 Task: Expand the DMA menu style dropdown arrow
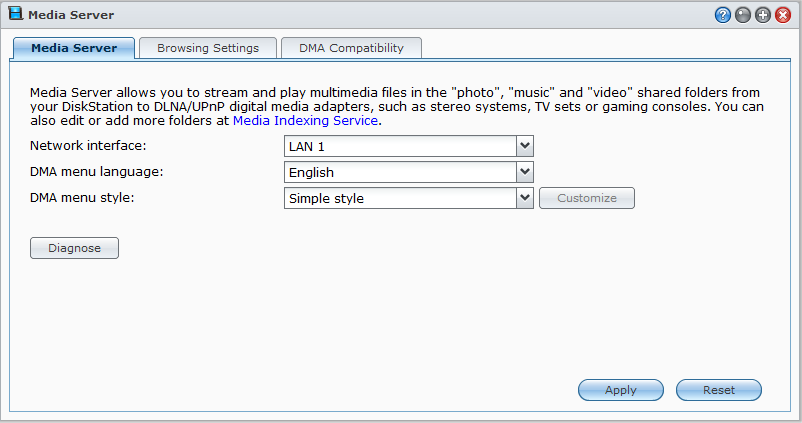click(525, 198)
